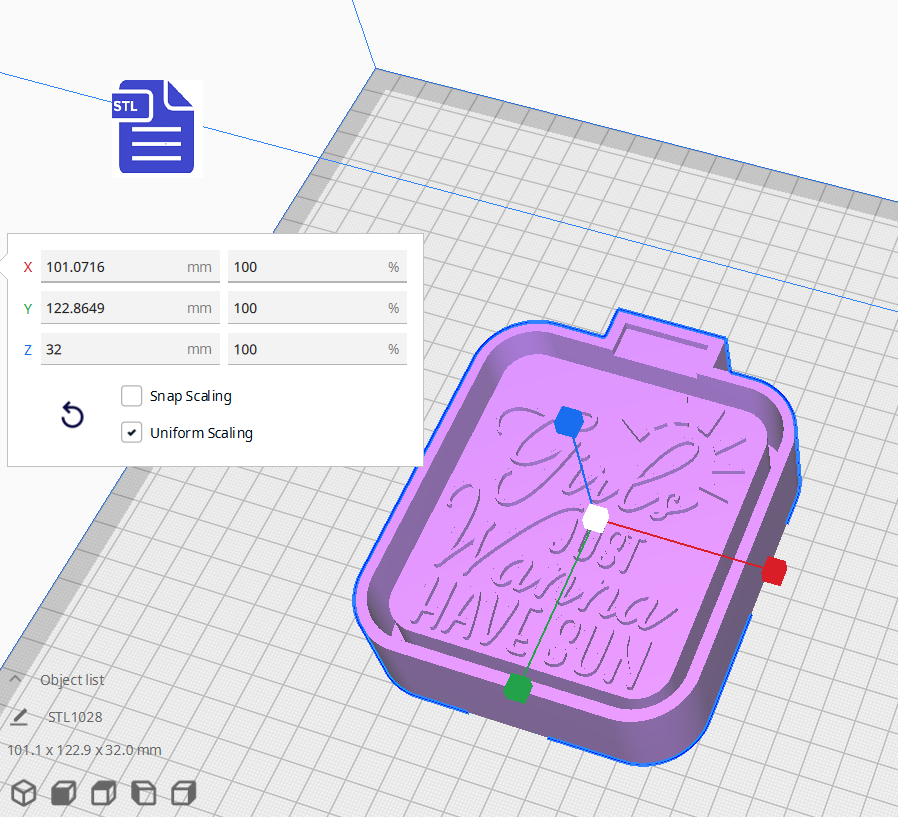Click the X percentage field showing 100
Image resolution: width=898 pixels, height=817 pixels.
(317, 267)
